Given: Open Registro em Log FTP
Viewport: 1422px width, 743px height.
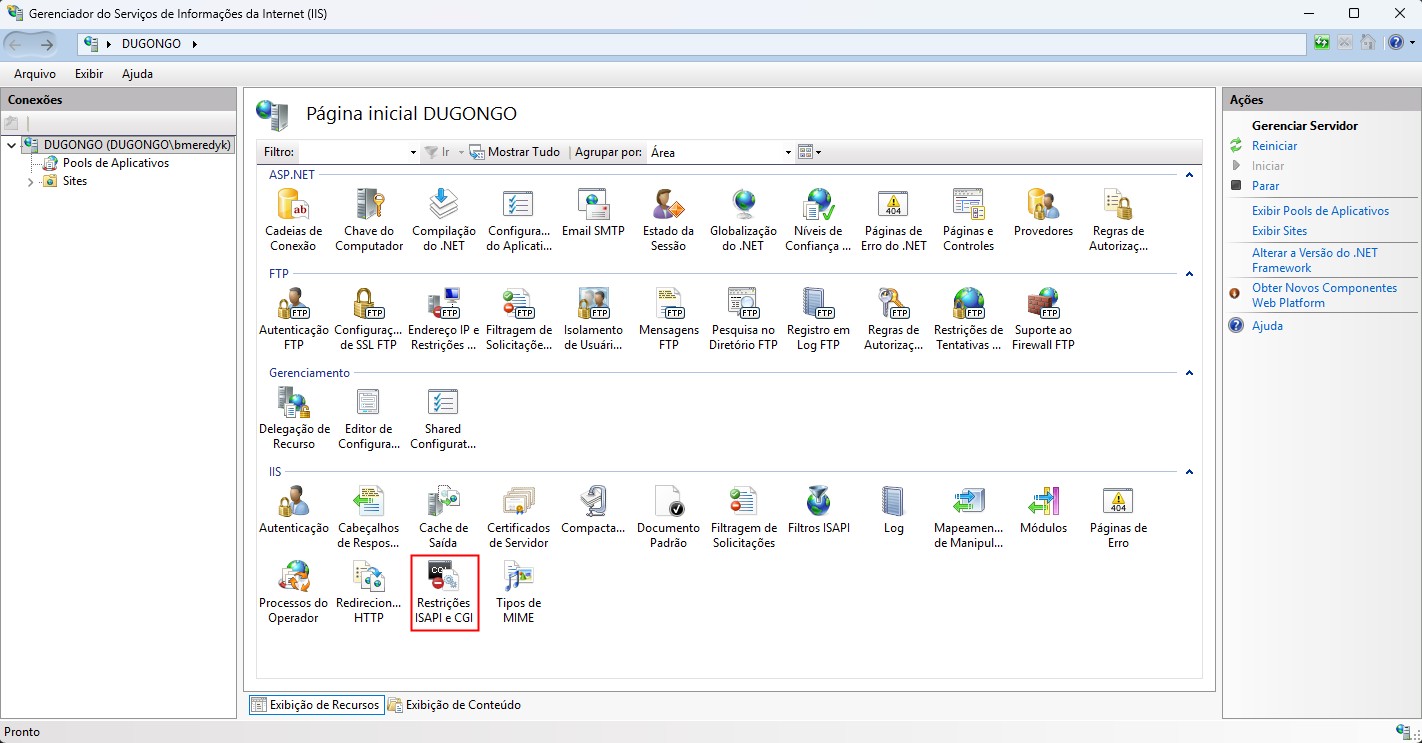Looking at the screenshot, I should 818,319.
